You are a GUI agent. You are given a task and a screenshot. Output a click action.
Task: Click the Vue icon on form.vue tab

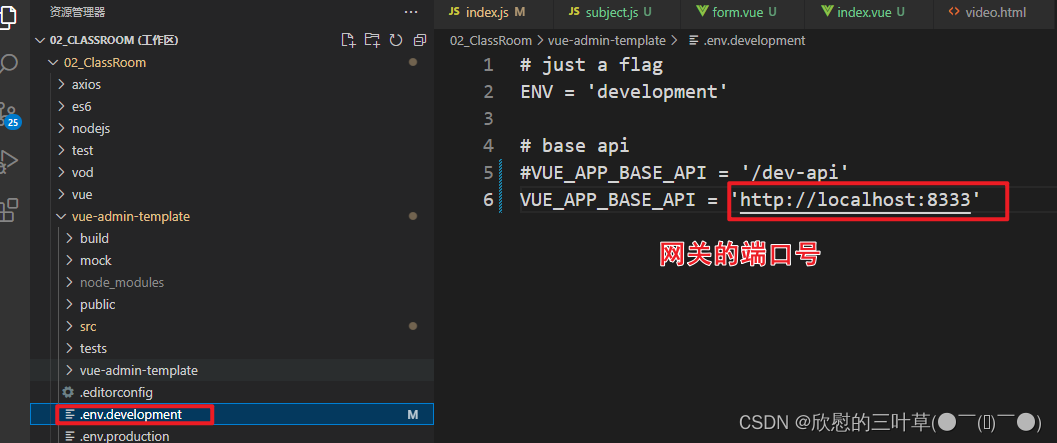point(702,12)
